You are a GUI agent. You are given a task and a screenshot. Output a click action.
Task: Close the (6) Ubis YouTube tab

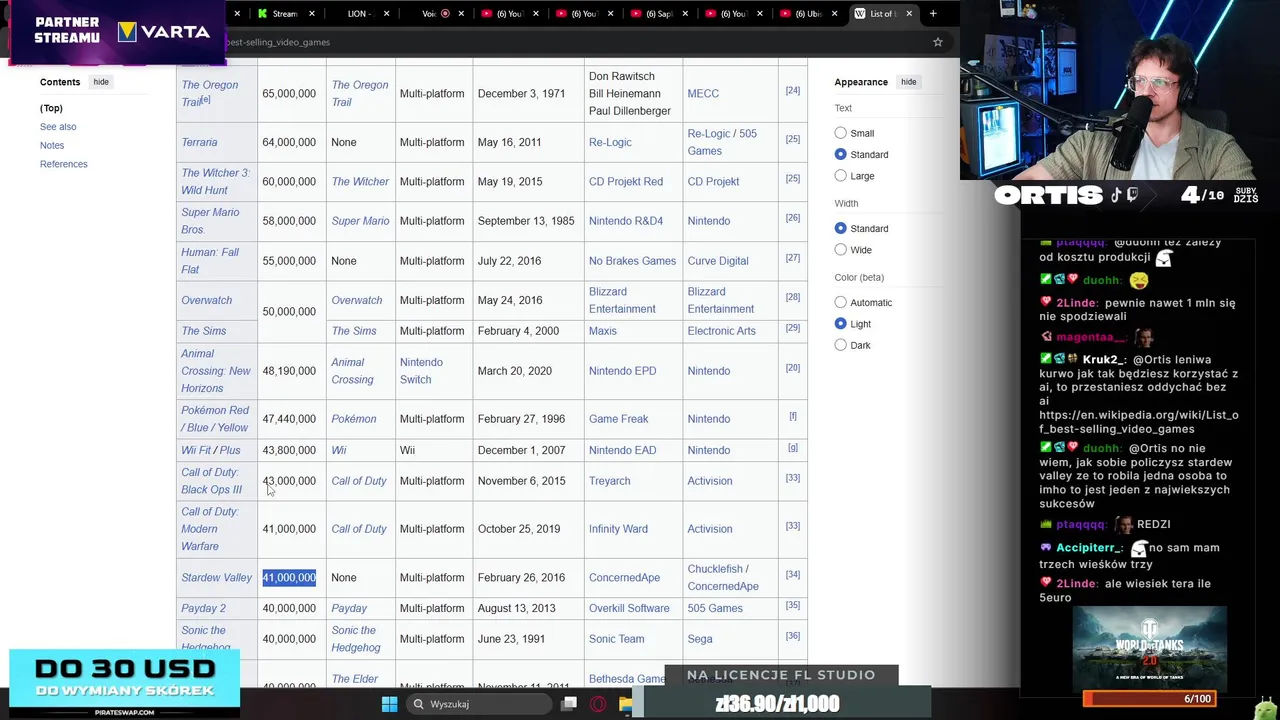click(x=835, y=14)
